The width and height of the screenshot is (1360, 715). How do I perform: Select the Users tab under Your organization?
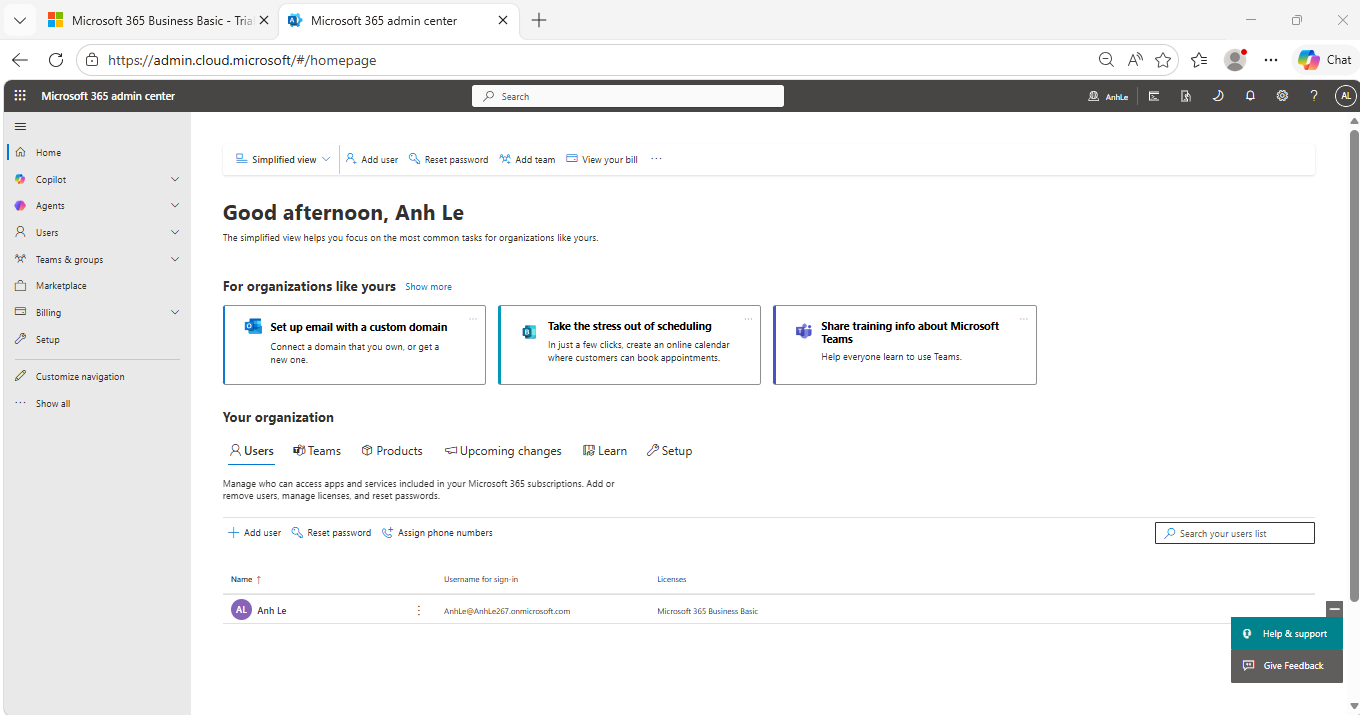pos(252,451)
